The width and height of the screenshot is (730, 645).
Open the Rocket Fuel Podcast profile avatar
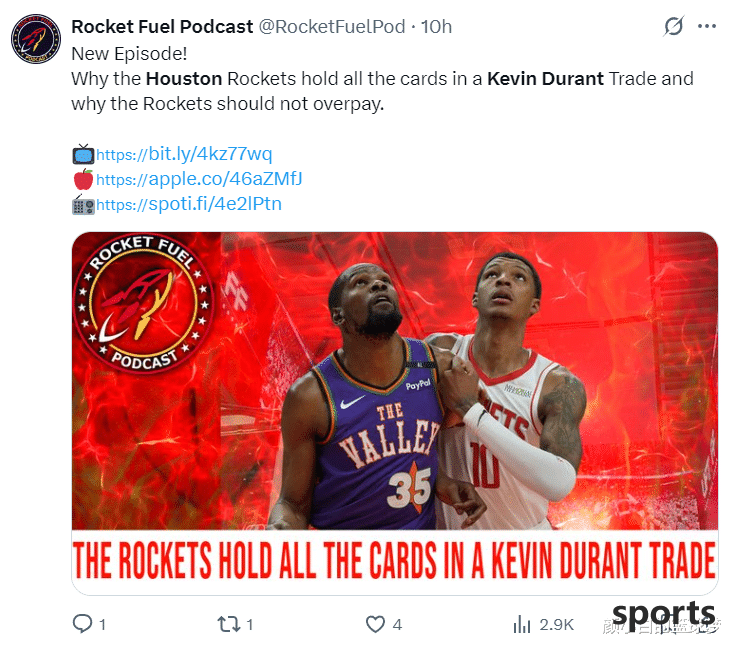[36, 39]
